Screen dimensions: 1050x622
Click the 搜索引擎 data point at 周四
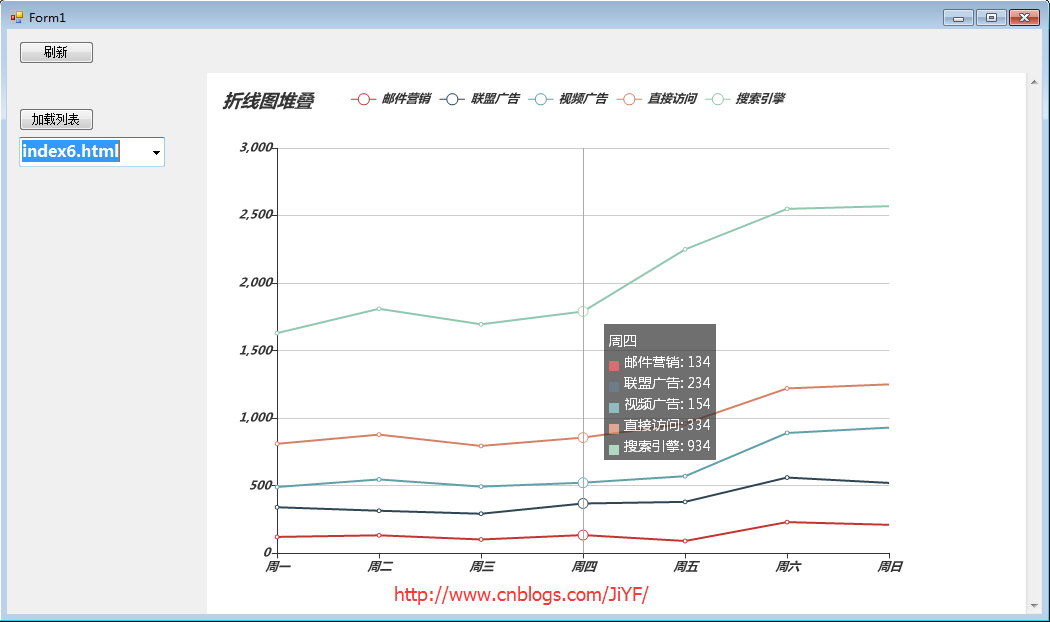(x=583, y=311)
